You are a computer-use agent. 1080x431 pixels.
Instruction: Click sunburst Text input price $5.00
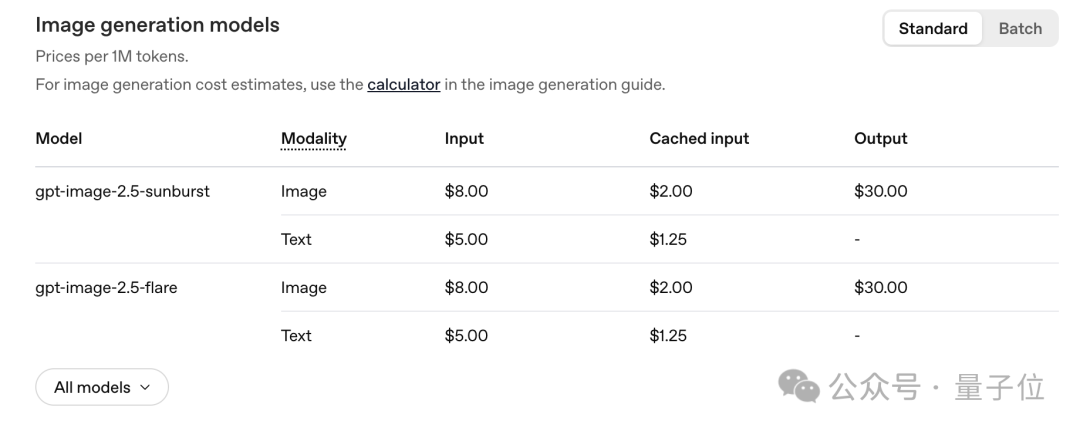click(466, 240)
